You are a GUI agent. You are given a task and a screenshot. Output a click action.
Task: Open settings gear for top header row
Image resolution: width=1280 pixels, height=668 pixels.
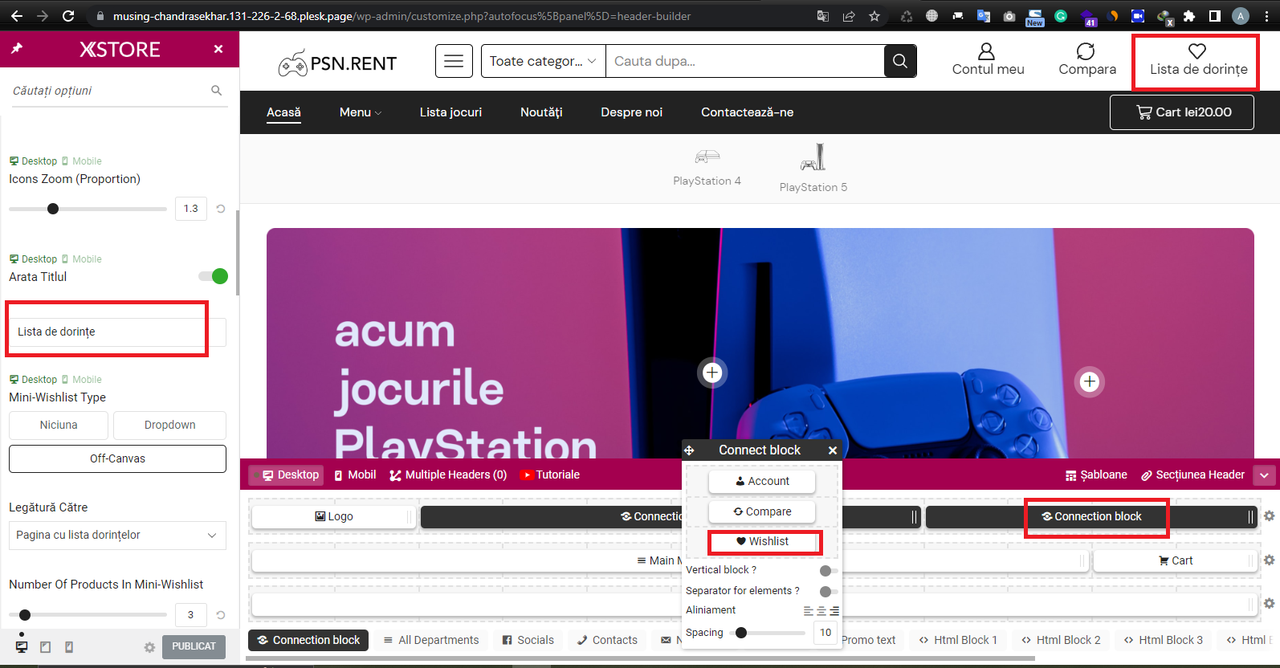point(1269,516)
